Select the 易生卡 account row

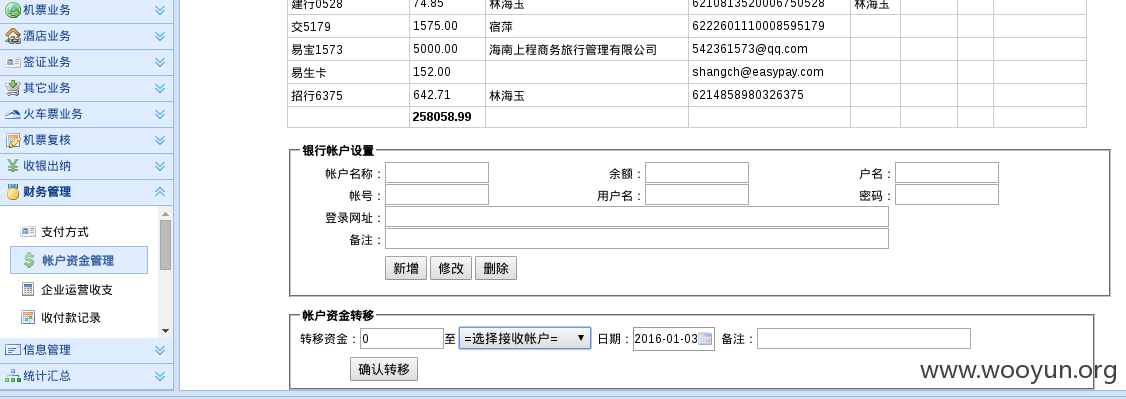(x=687, y=72)
